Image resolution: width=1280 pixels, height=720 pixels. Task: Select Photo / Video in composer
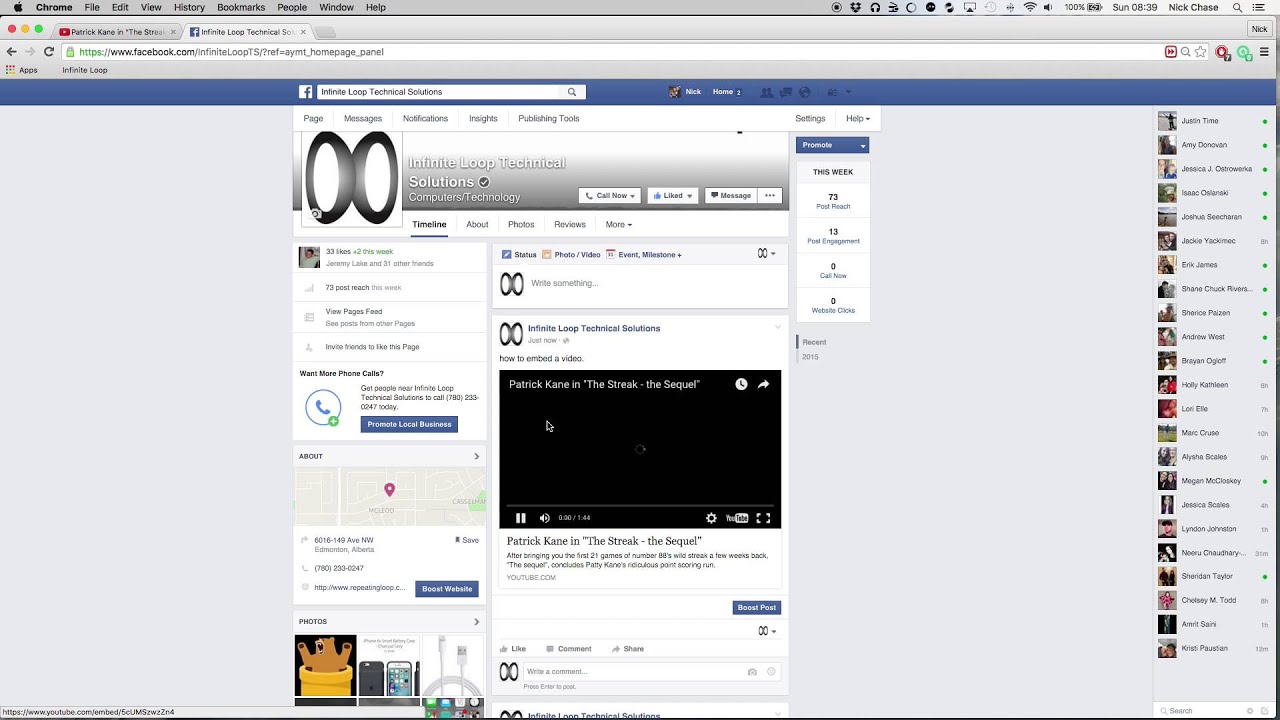(571, 255)
